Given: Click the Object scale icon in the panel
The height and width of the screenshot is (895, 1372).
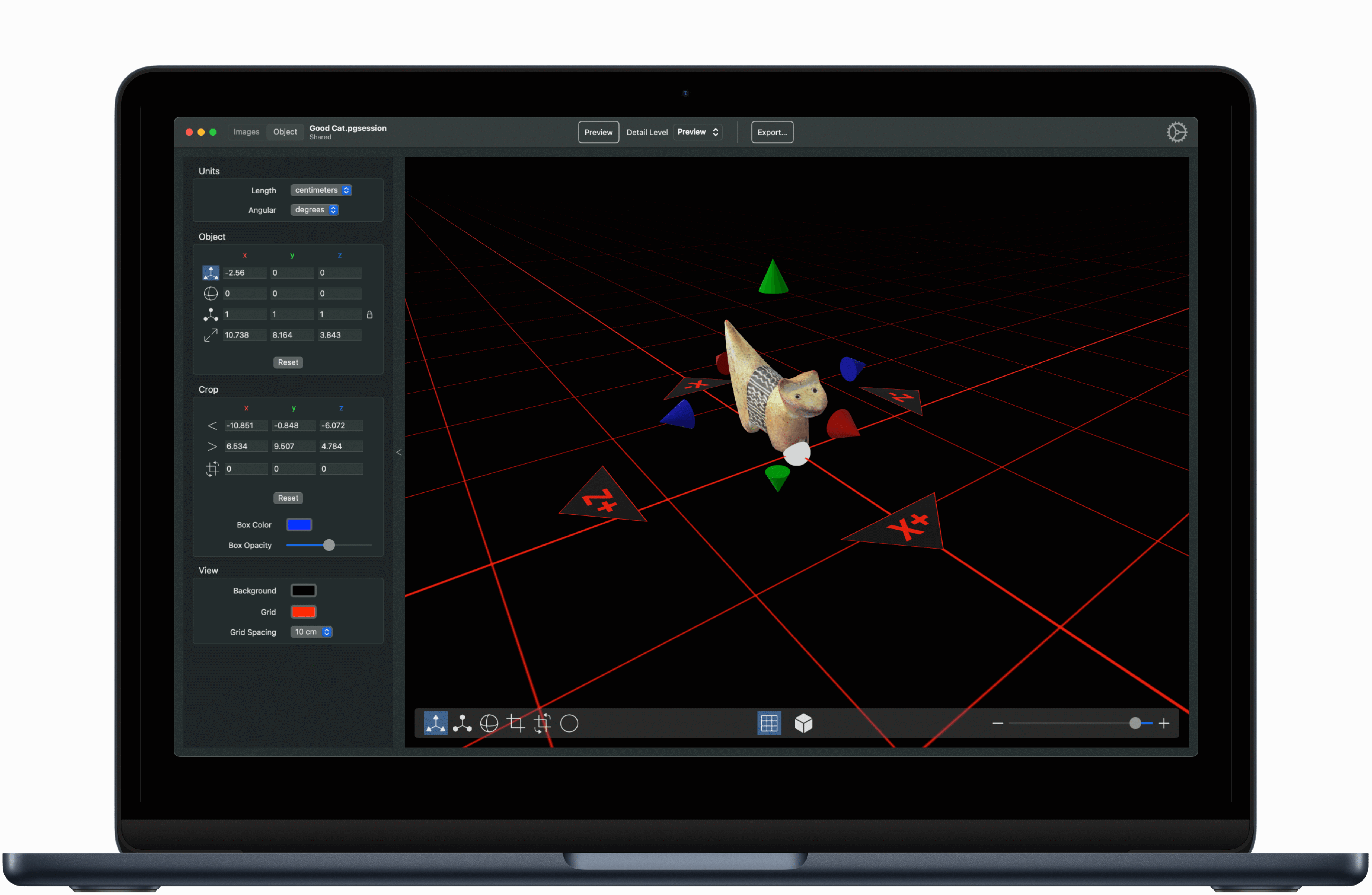Looking at the screenshot, I should 211,314.
